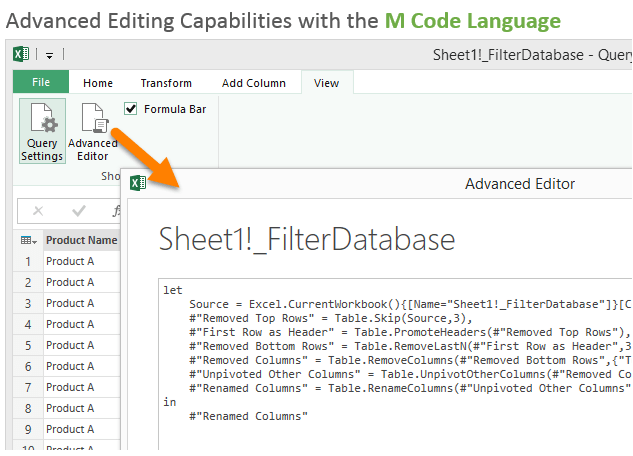Confirm formula with checkmark icon
The image size is (633, 456).
coord(79,211)
